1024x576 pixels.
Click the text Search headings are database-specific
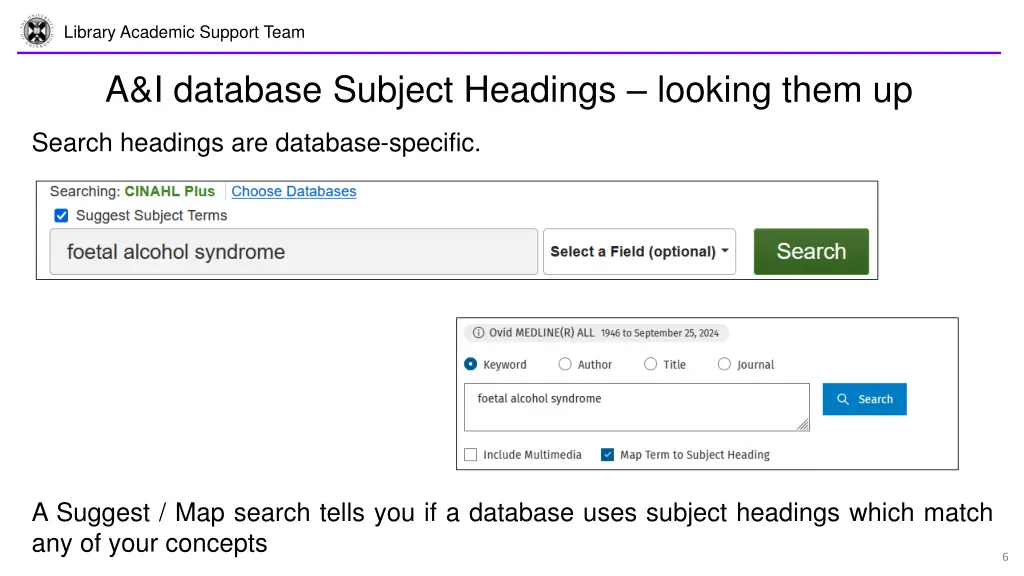click(x=256, y=142)
